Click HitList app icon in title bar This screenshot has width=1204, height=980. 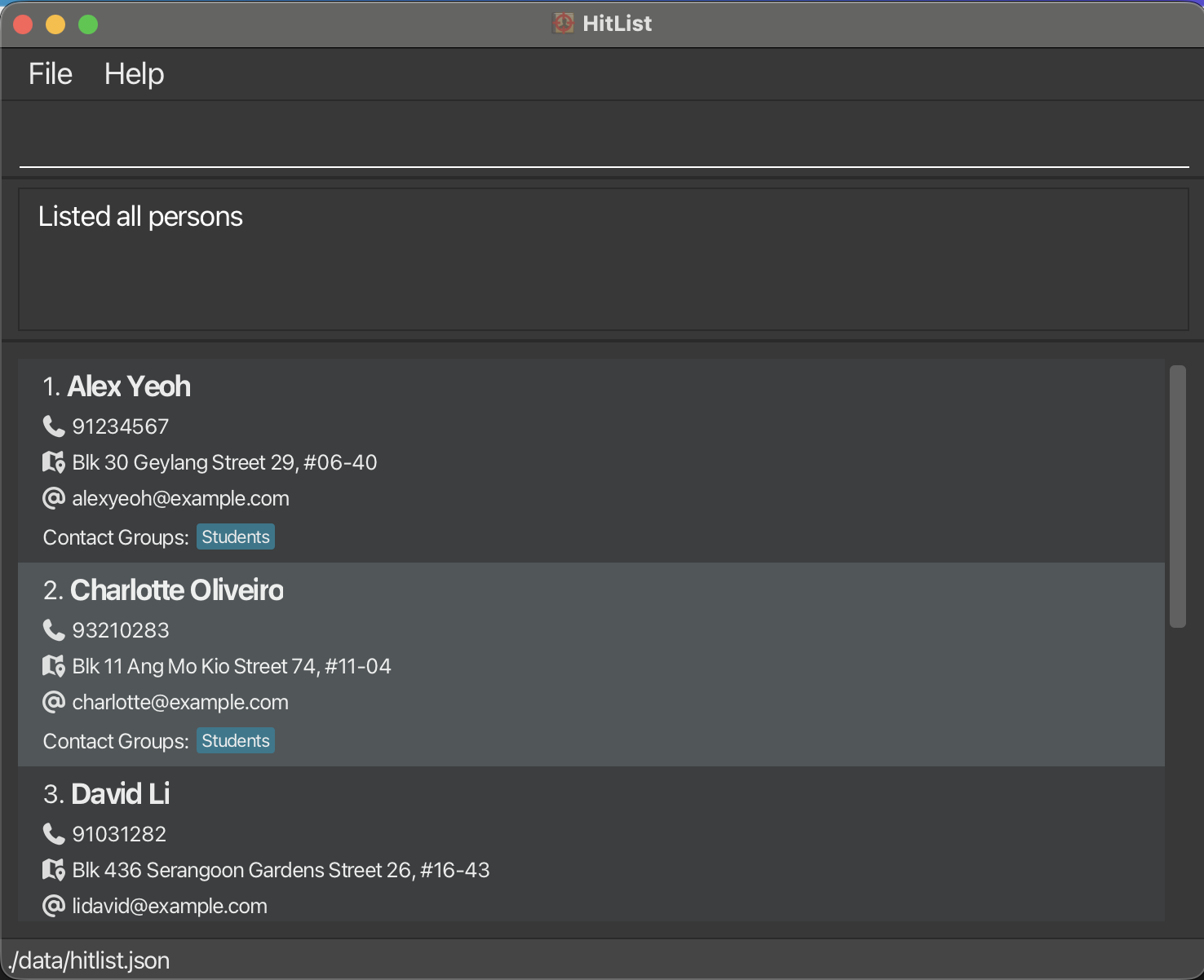point(563,24)
